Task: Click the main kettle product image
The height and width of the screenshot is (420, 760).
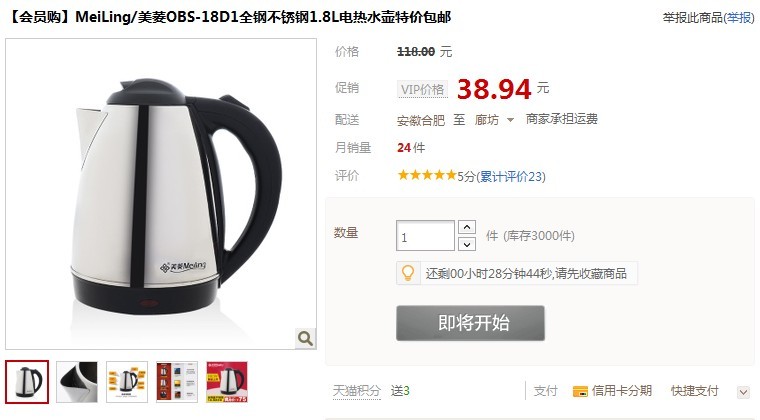Action: coord(161,194)
